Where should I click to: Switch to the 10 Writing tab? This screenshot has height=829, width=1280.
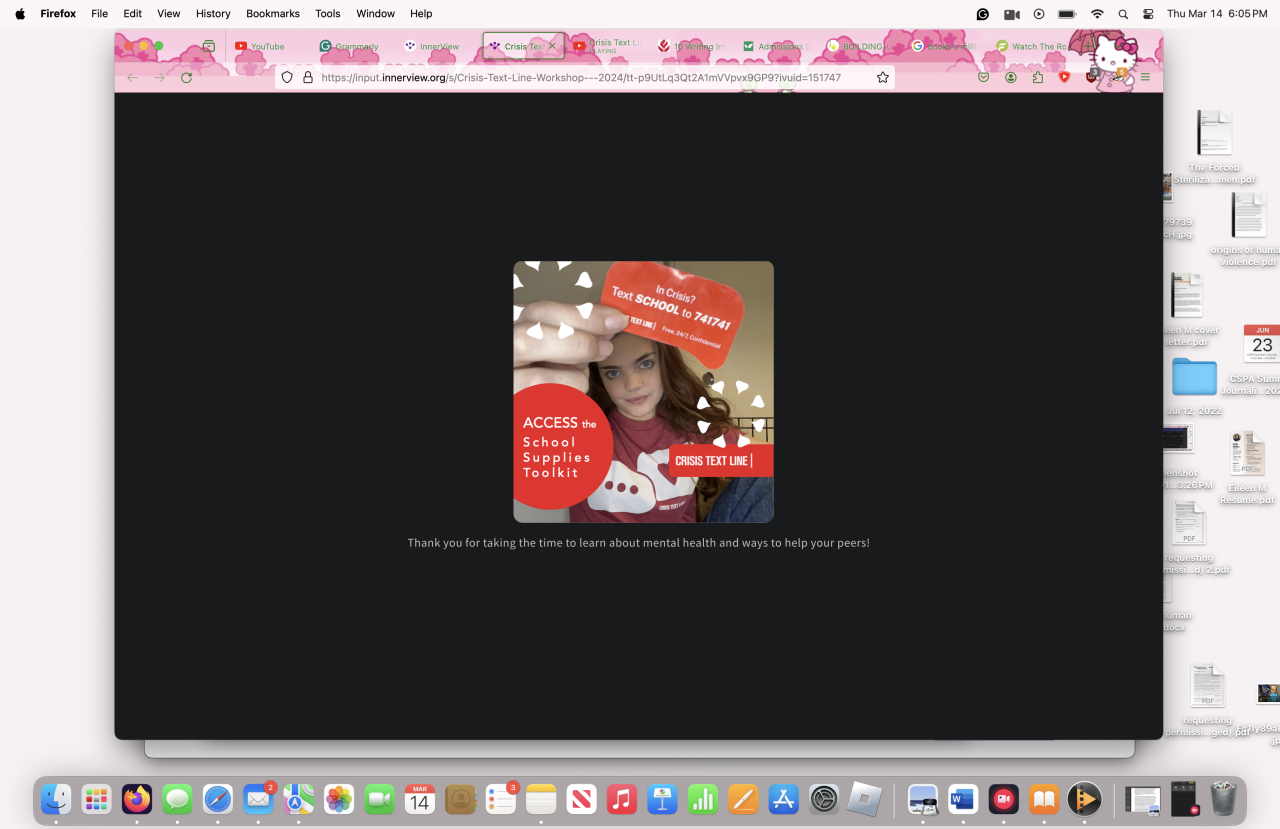691,46
